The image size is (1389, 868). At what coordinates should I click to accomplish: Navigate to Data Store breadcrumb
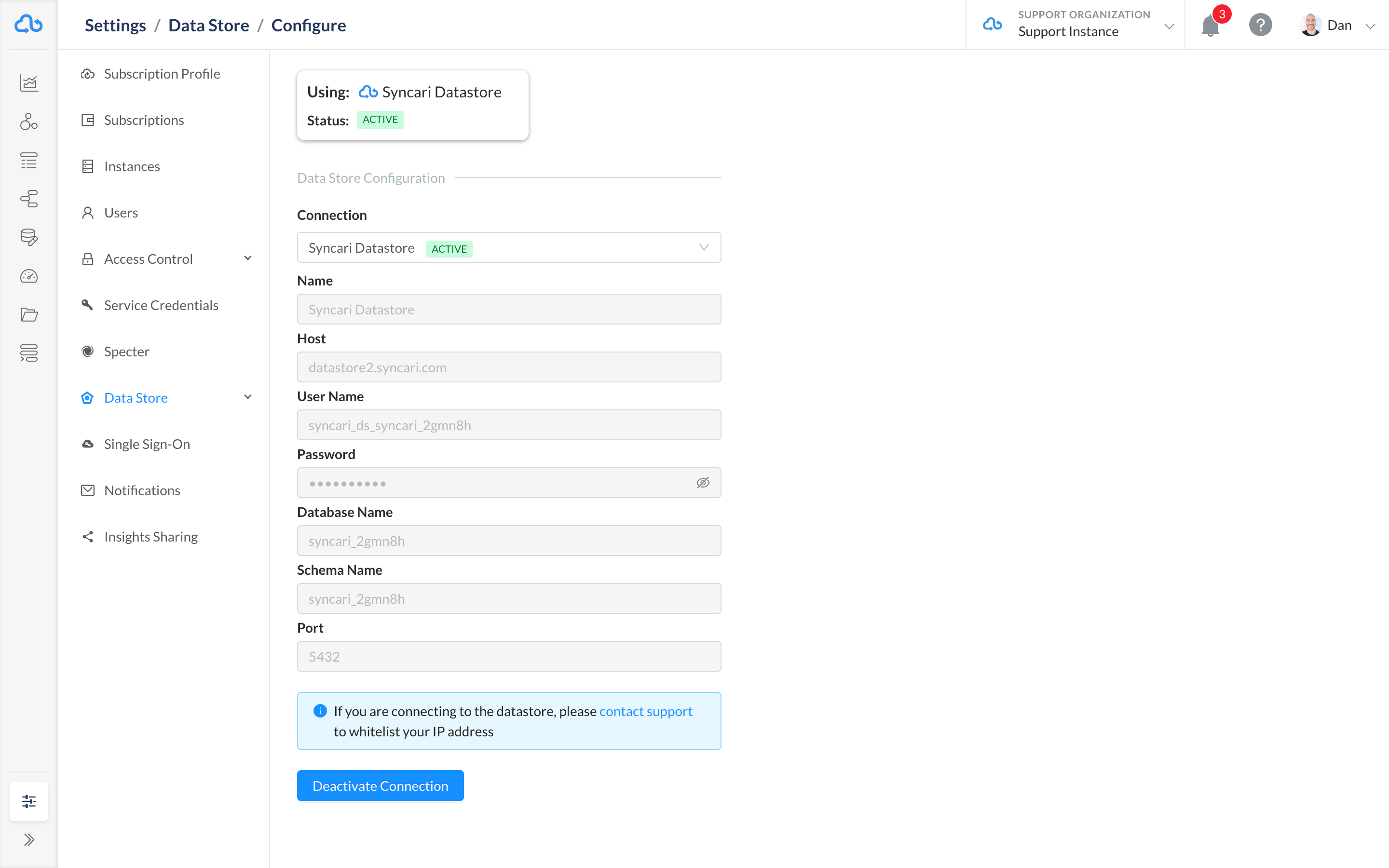pos(208,25)
